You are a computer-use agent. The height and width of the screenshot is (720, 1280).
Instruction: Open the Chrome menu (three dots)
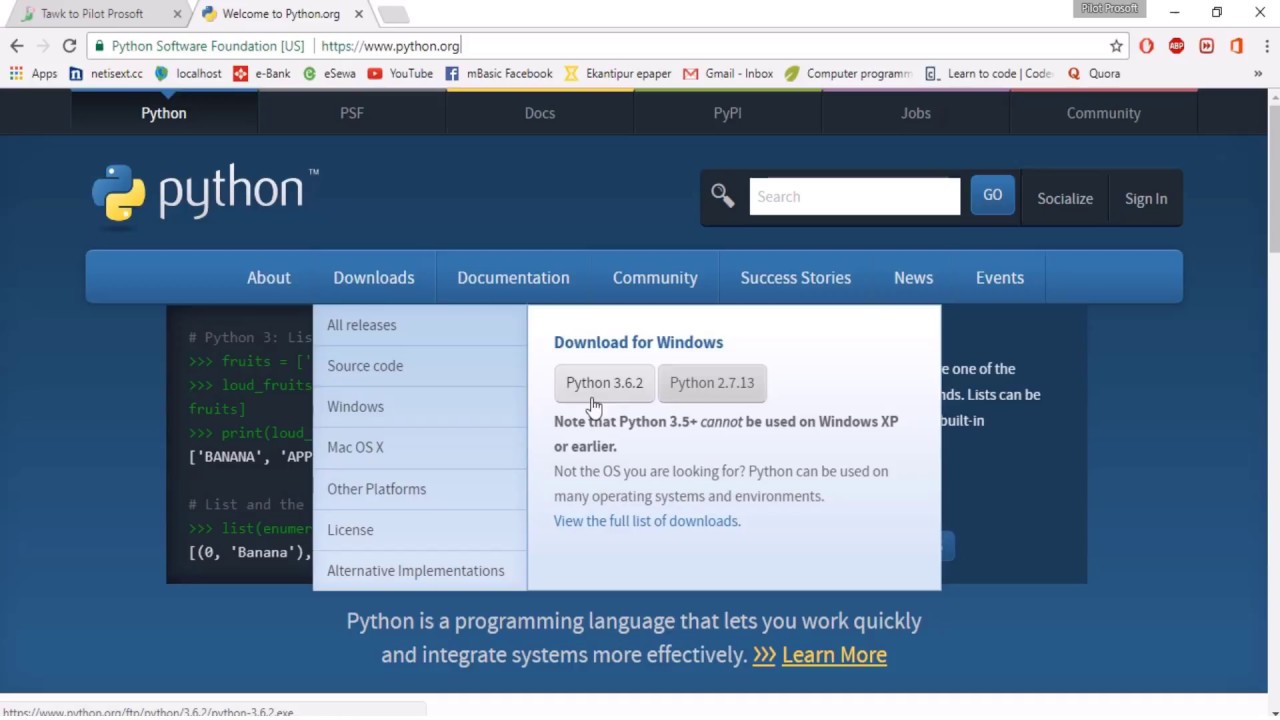click(x=1265, y=46)
